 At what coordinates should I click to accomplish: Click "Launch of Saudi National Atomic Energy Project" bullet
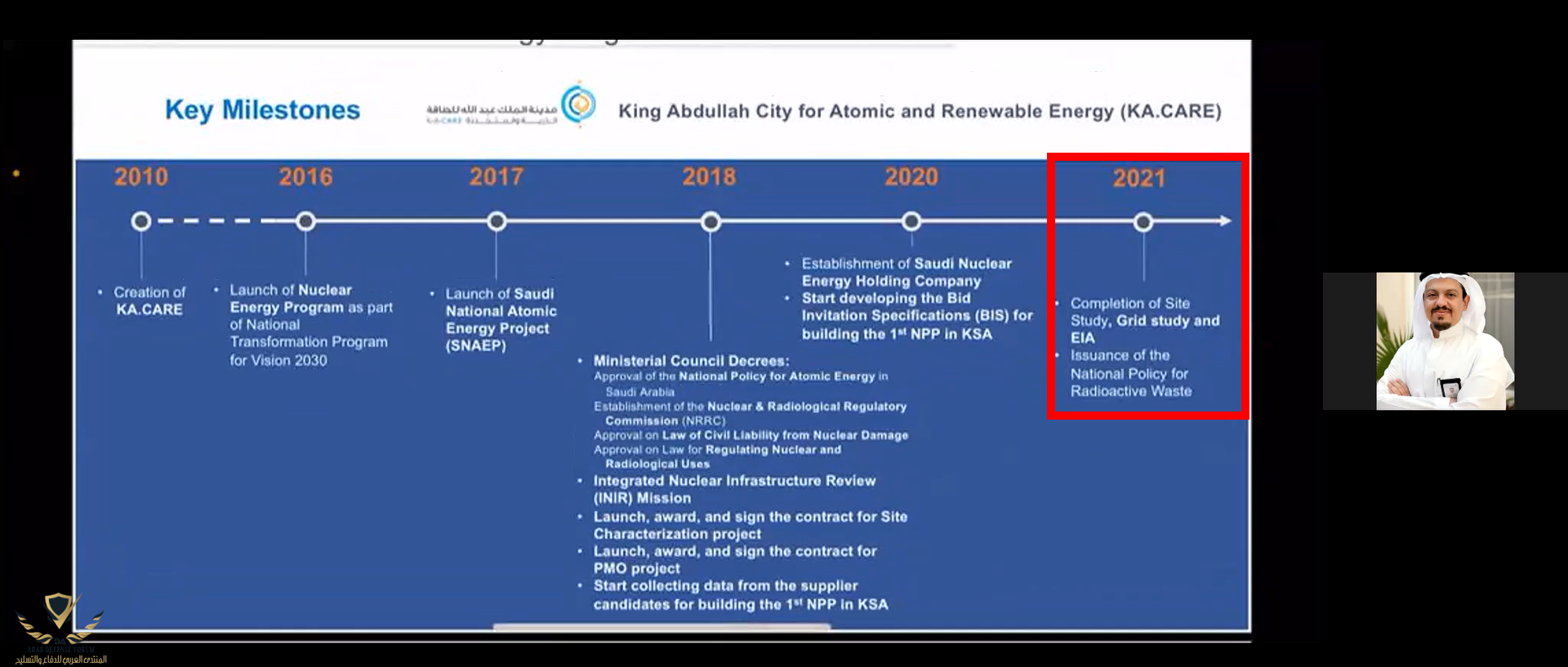click(494, 319)
